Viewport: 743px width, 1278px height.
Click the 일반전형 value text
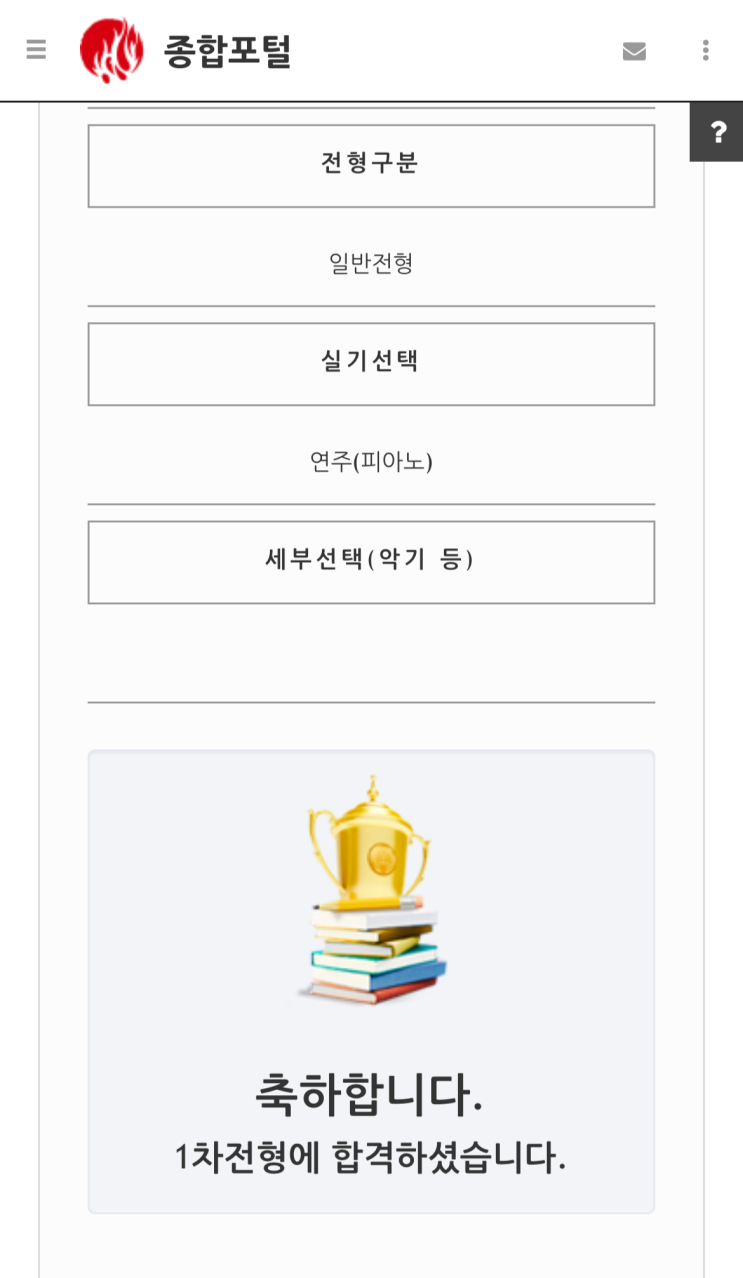(371, 264)
